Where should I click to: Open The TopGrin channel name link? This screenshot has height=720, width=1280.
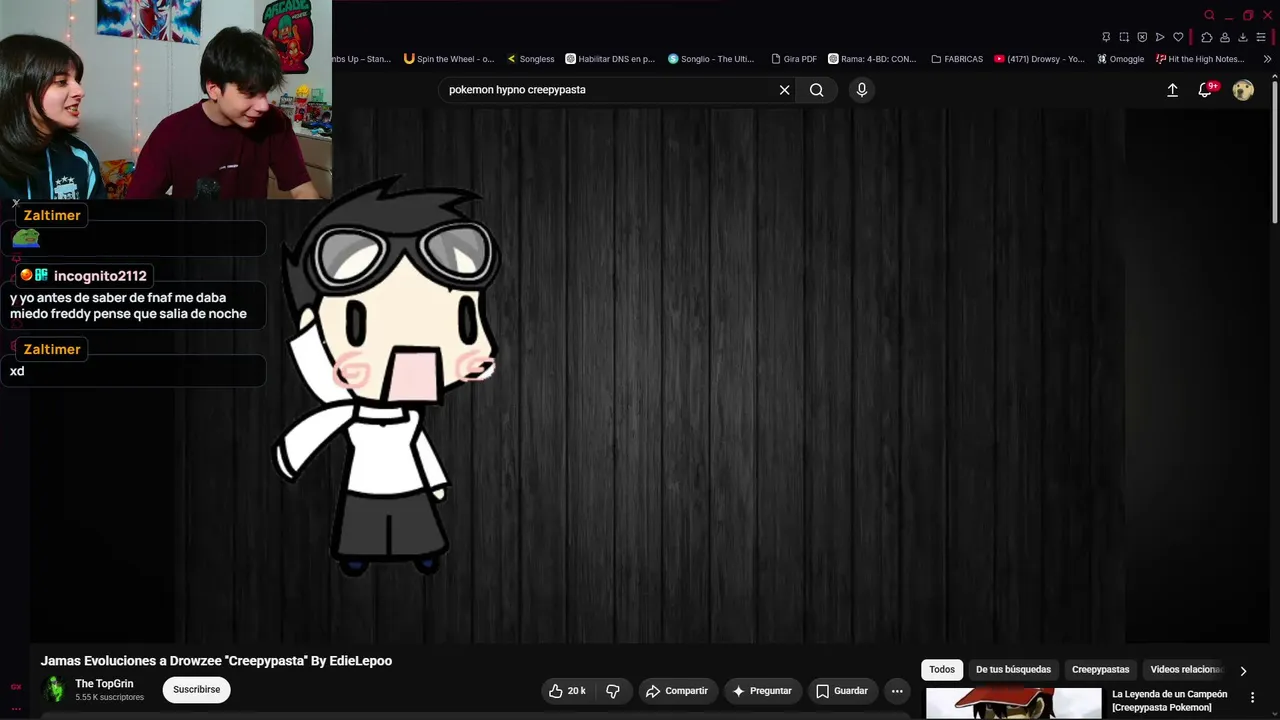pyautogui.click(x=104, y=684)
